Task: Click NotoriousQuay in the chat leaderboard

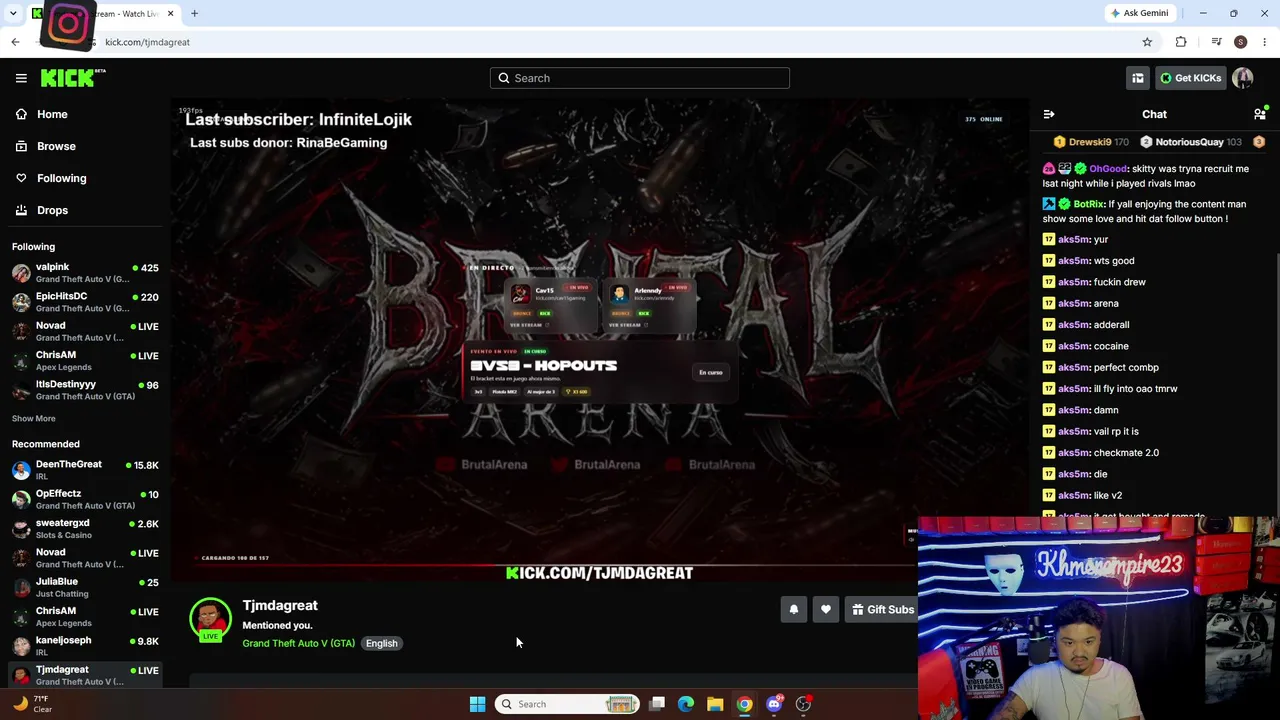Action: [1191, 142]
